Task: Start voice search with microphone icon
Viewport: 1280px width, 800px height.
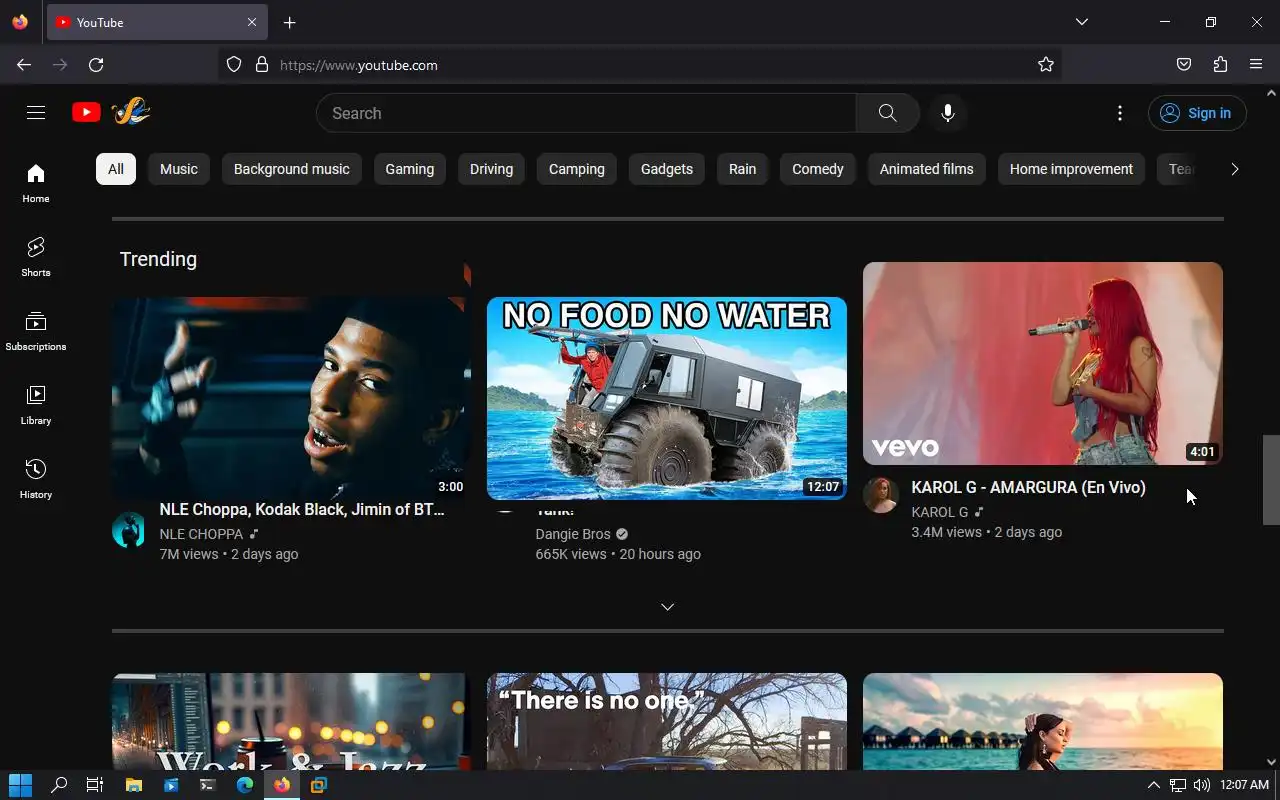Action: coord(948,113)
